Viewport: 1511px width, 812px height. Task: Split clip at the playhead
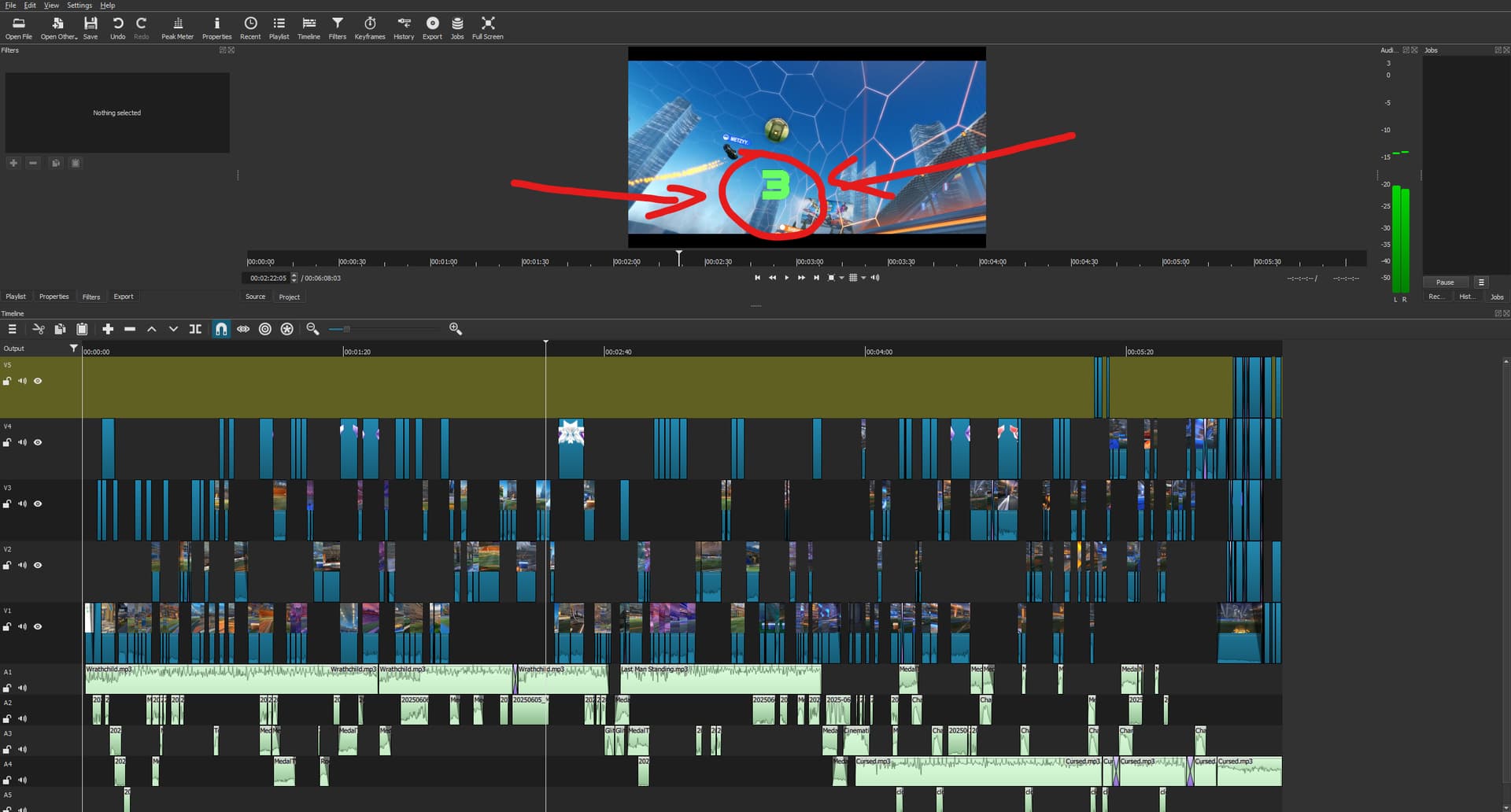click(195, 329)
